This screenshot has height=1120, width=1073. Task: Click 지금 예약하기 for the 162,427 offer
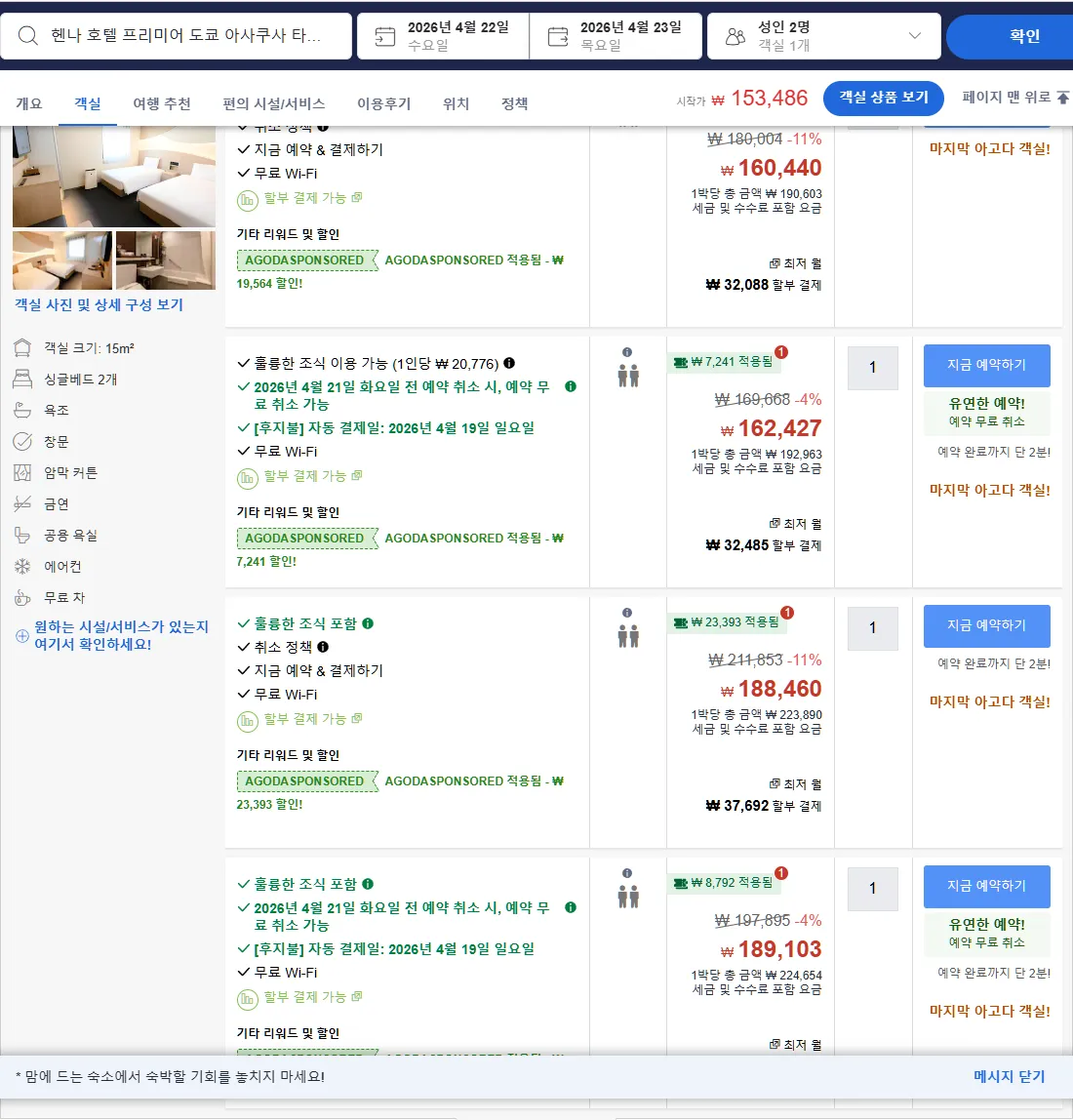tap(986, 365)
